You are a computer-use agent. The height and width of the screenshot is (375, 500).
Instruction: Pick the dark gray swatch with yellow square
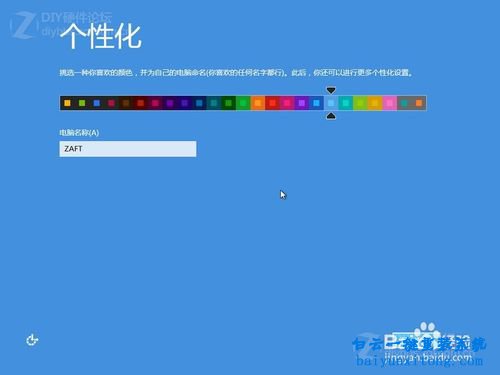(67, 103)
